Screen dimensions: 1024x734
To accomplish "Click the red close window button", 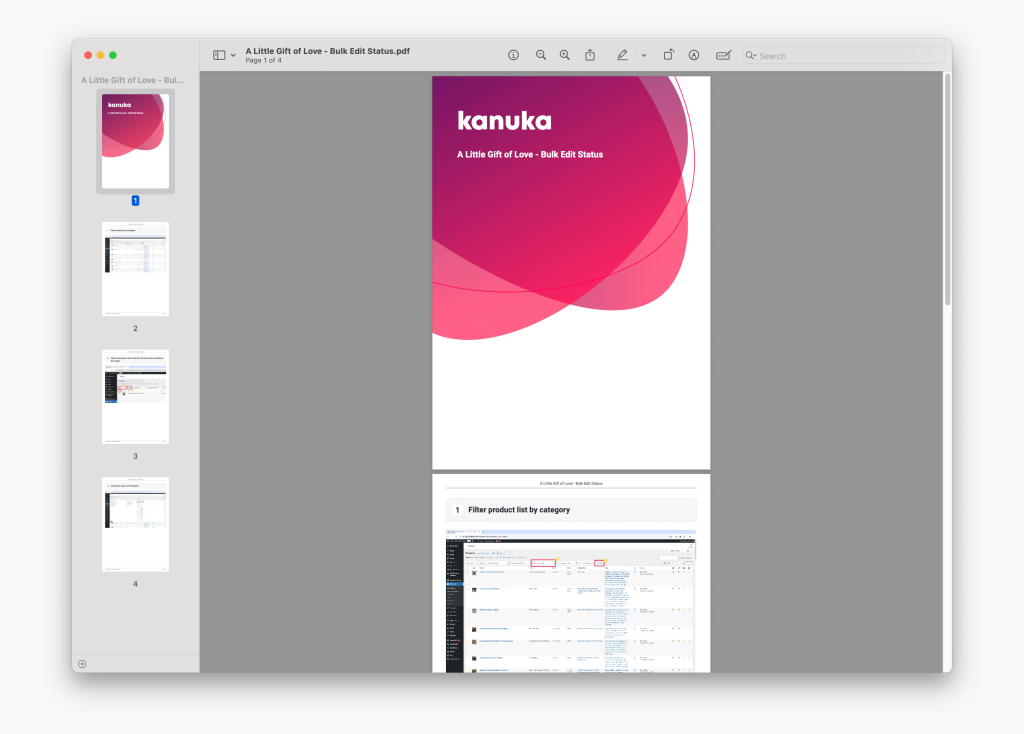I will [x=88, y=56].
